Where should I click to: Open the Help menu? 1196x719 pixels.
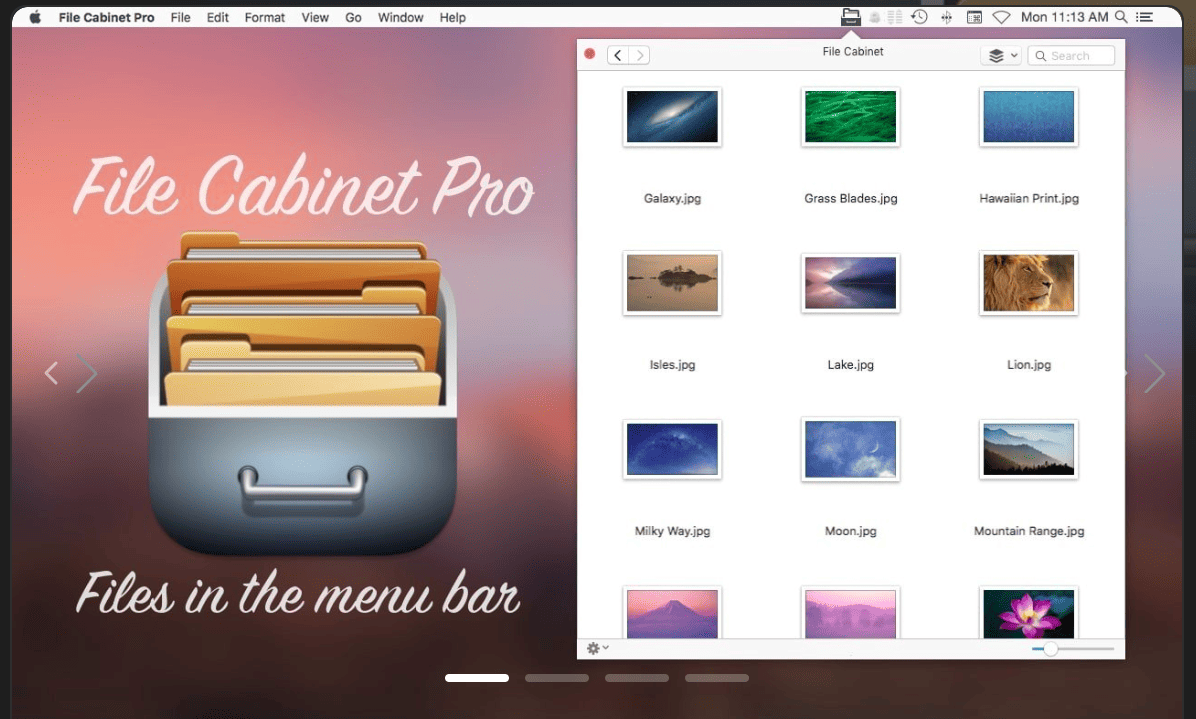coord(452,17)
